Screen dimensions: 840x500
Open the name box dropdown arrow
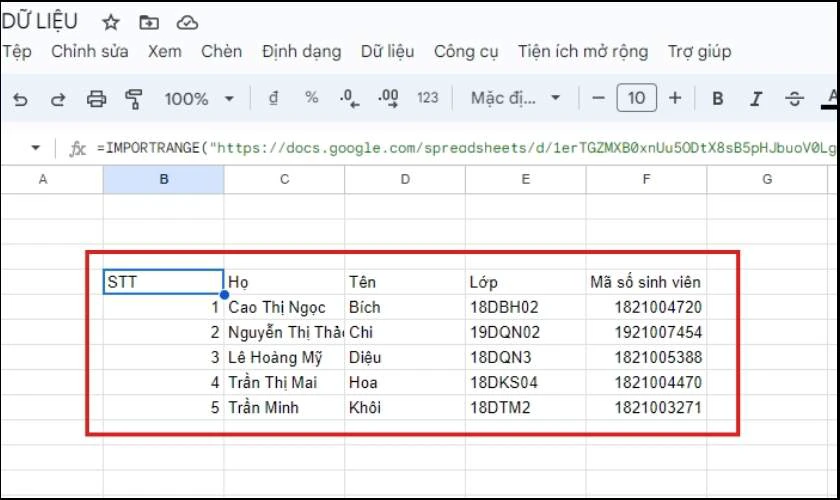[x=35, y=147]
